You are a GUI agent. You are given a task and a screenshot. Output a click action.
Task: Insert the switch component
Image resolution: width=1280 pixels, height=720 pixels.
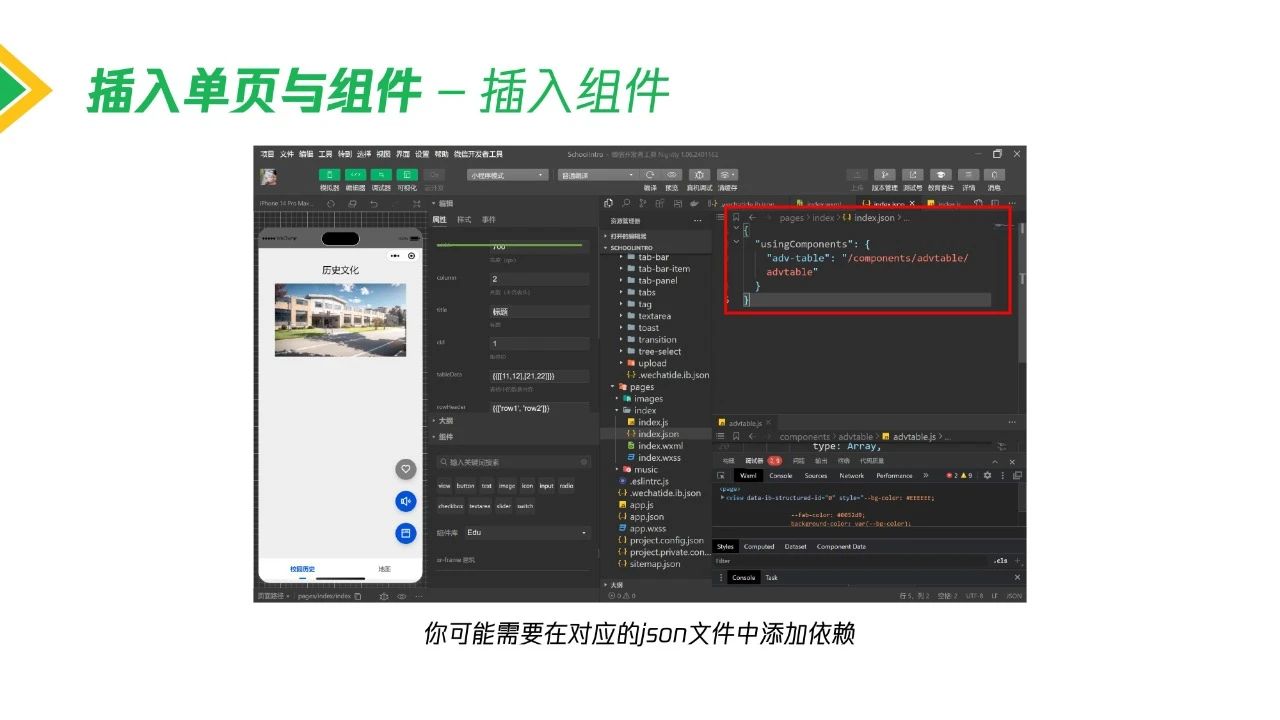525,506
